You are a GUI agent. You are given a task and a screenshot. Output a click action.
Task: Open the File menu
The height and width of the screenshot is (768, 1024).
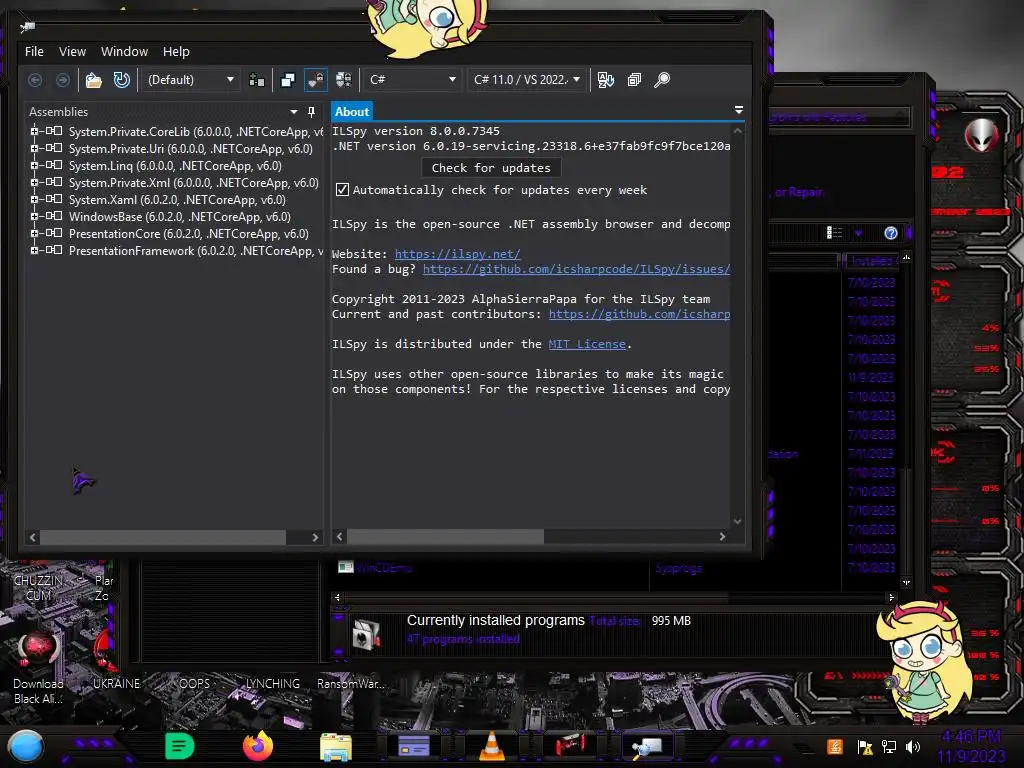tap(34, 52)
